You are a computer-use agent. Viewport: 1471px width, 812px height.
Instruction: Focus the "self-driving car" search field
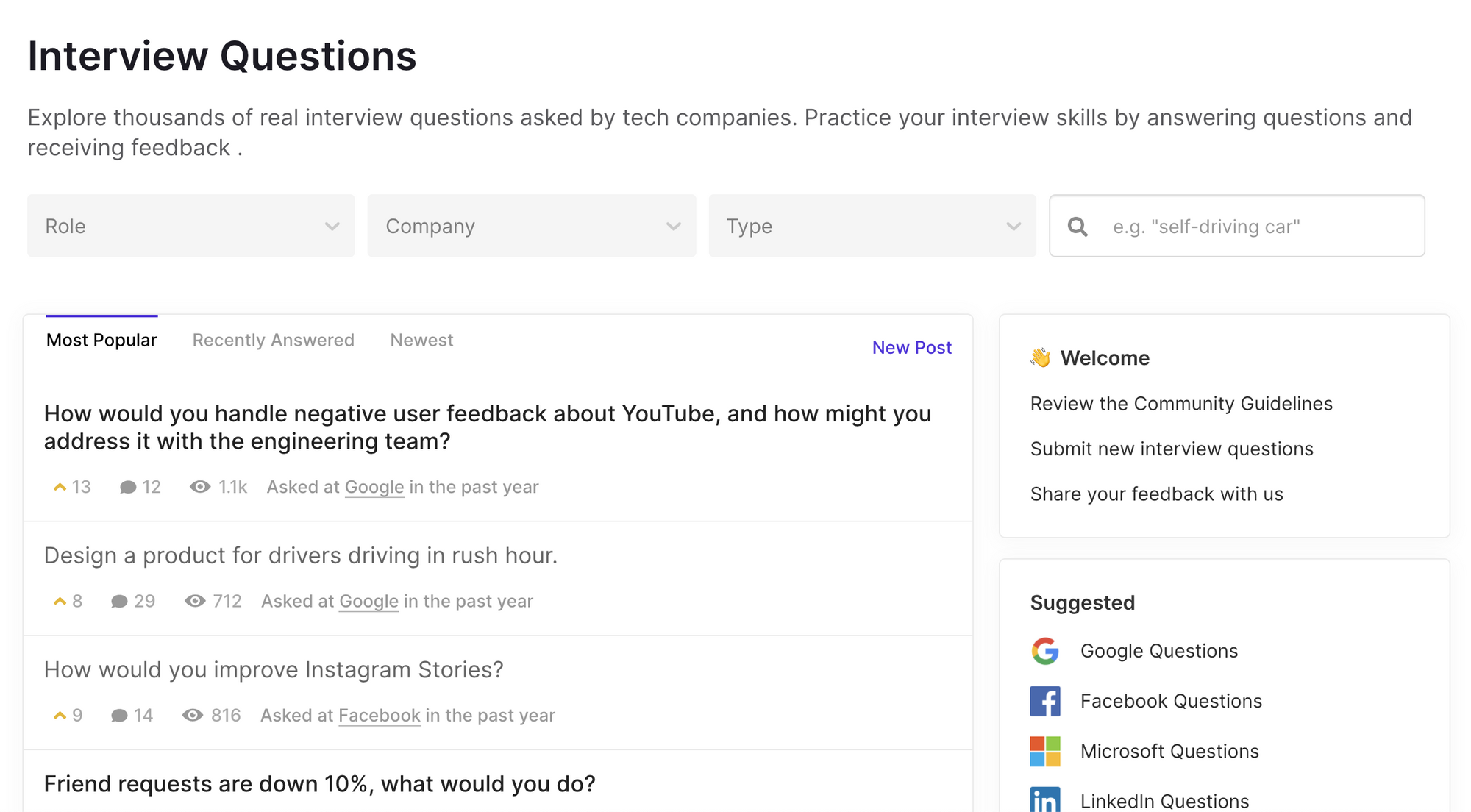tap(1237, 226)
